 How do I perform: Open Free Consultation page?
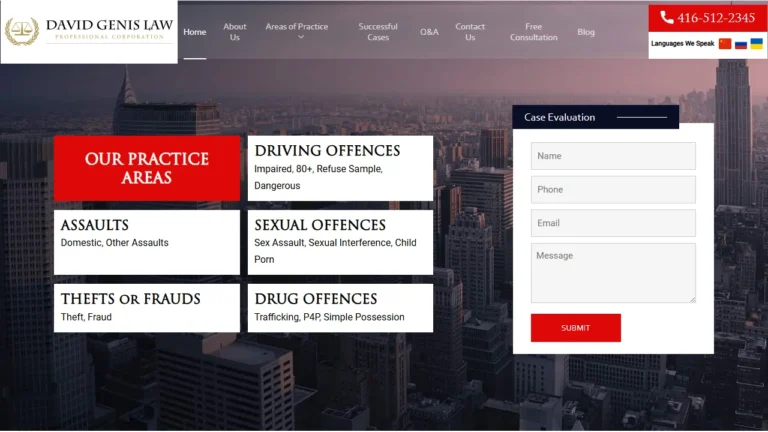coord(533,32)
